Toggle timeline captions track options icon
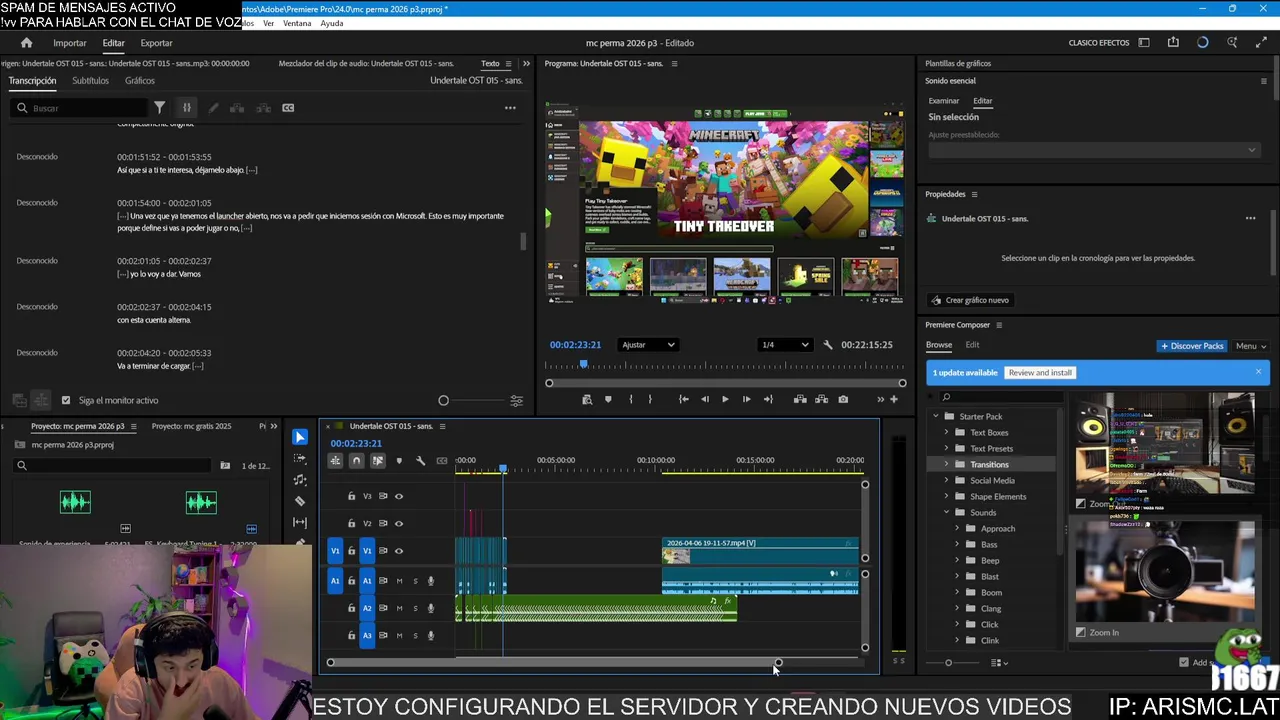Screen dimensions: 1280x720 coord(442,461)
